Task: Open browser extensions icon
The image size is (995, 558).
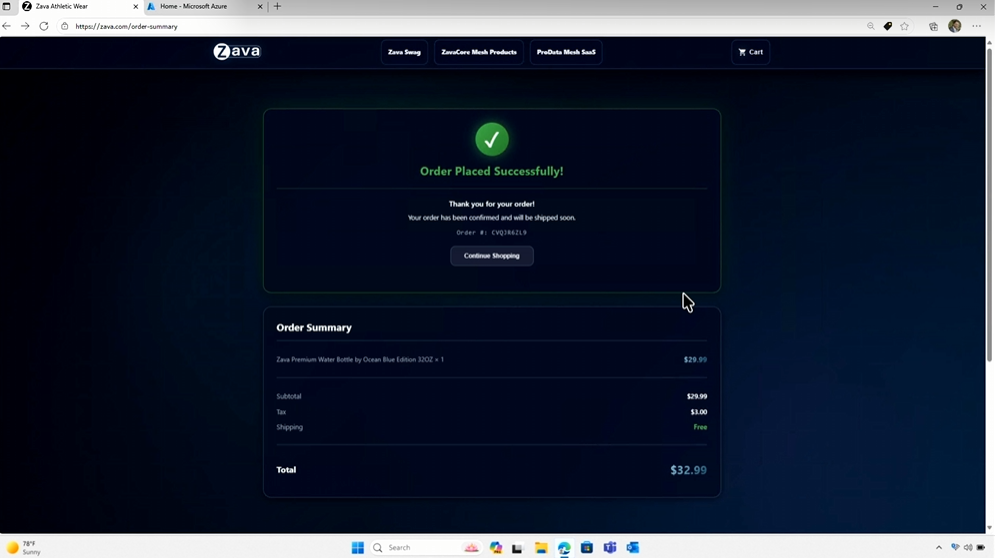Action: point(933,26)
